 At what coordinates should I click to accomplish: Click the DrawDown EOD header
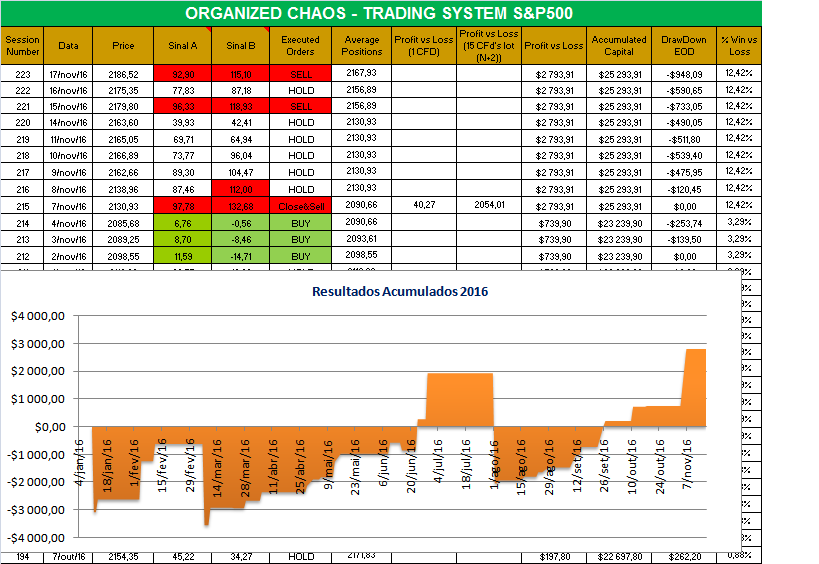[x=684, y=45]
